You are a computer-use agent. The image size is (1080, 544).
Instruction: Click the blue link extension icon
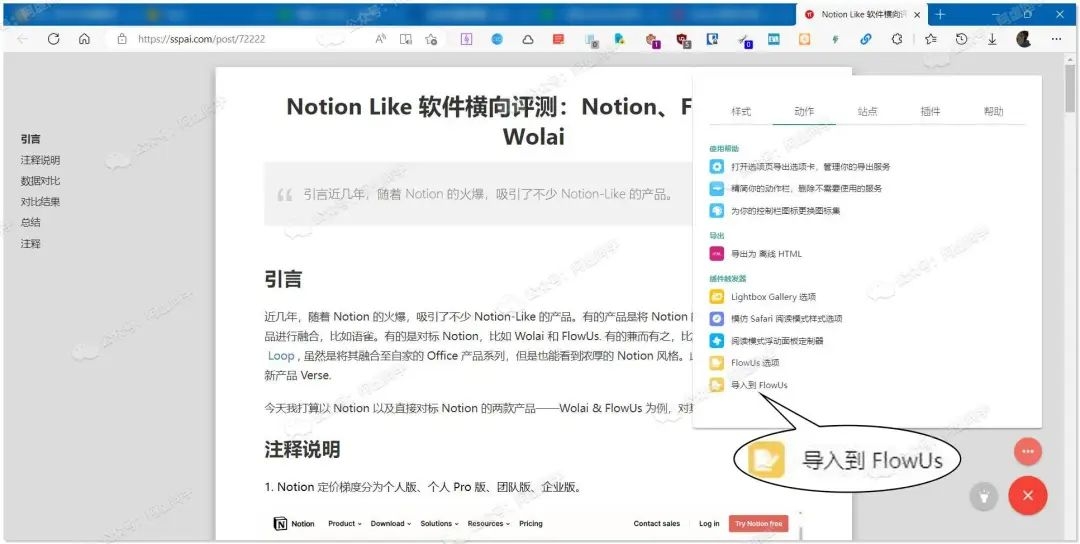coord(866,39)
